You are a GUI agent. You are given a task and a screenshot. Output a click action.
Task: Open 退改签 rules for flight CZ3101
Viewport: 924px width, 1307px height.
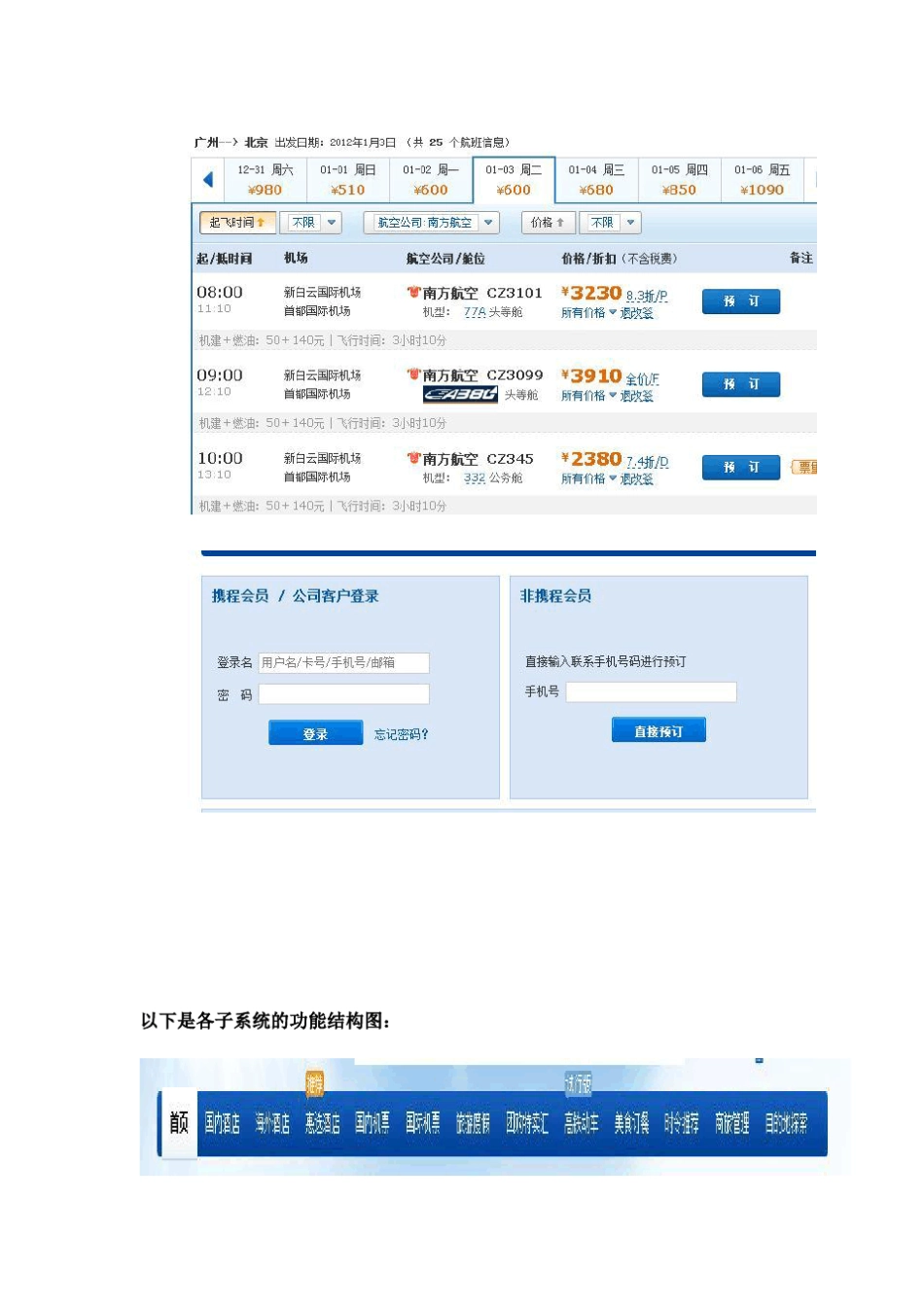pyautogui.click(x=637, y=313)
